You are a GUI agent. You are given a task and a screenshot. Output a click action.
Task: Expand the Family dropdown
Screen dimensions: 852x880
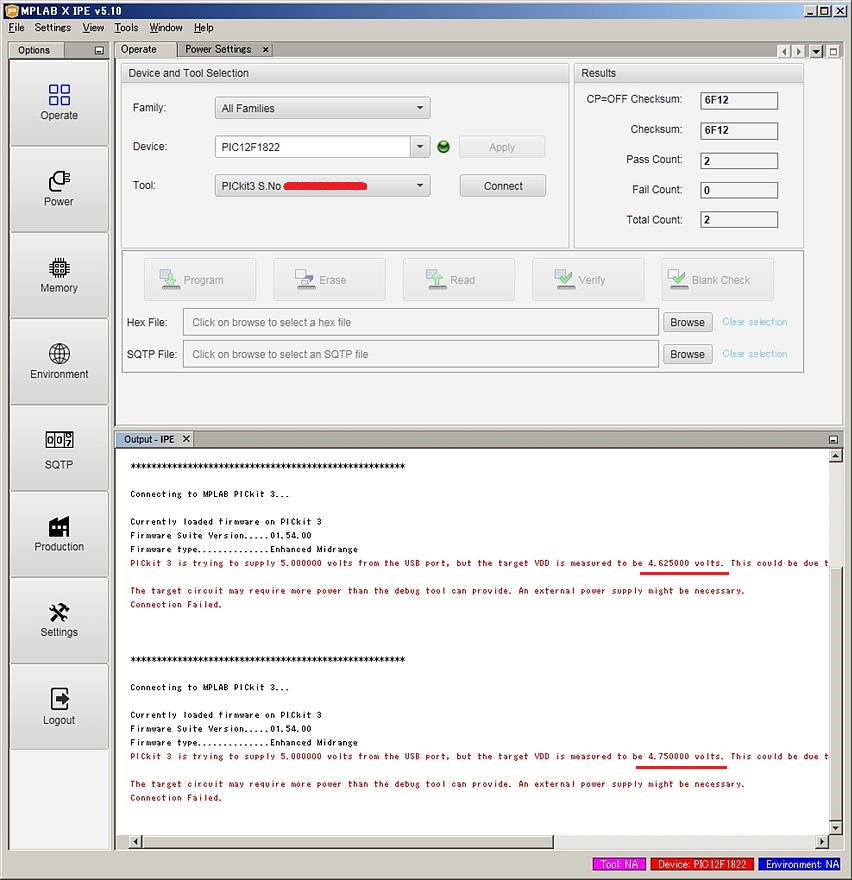pos(420,108)
